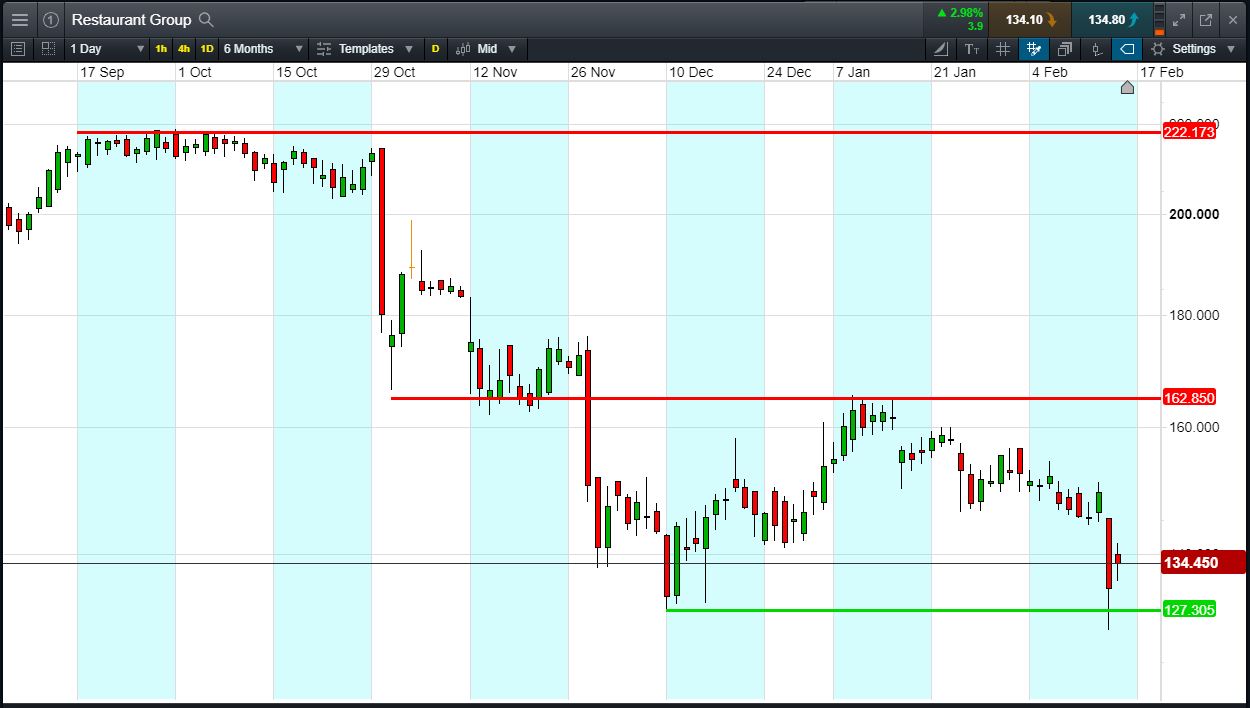Click the 21 Jan date label
1250x708 pixels.
coord(955,72)
